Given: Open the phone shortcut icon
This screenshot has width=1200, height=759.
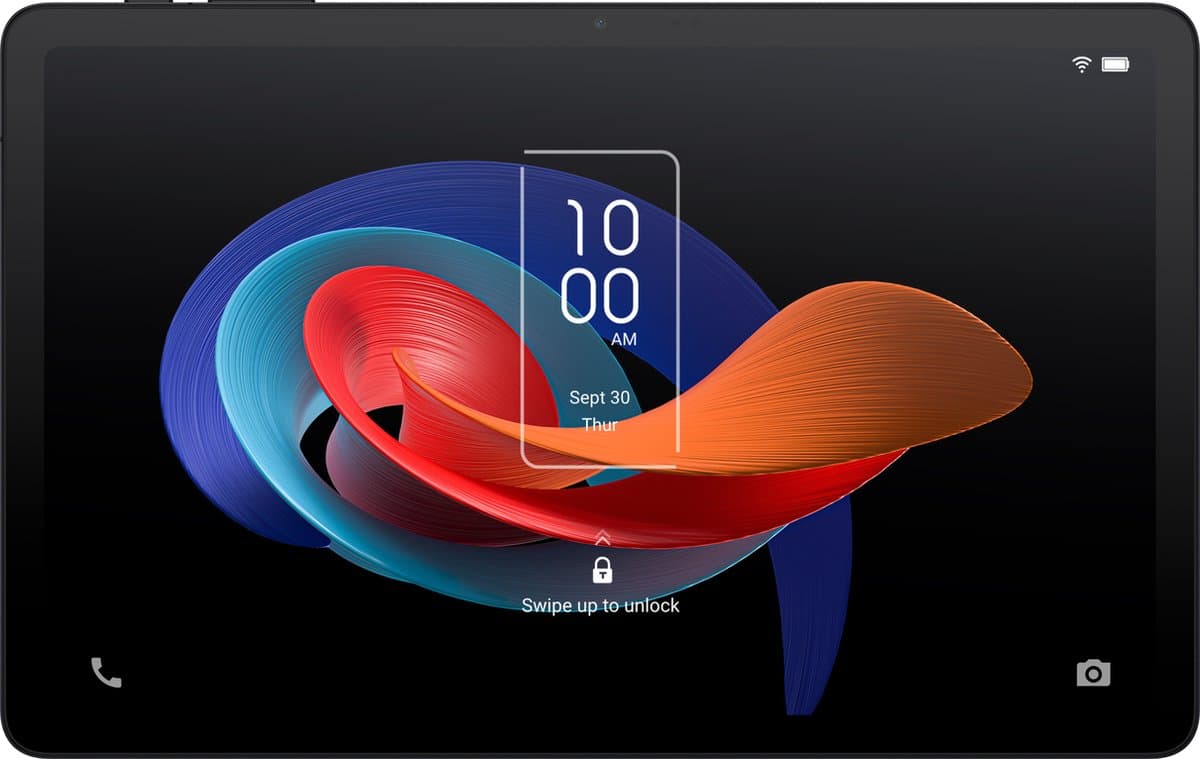Looking at the screenshot, I should 106,672.
